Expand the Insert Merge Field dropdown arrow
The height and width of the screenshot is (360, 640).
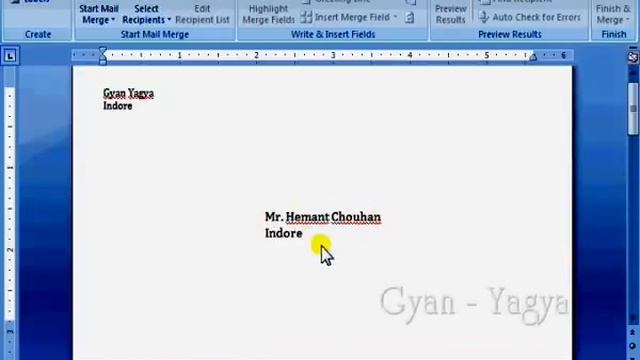[395, 17]
